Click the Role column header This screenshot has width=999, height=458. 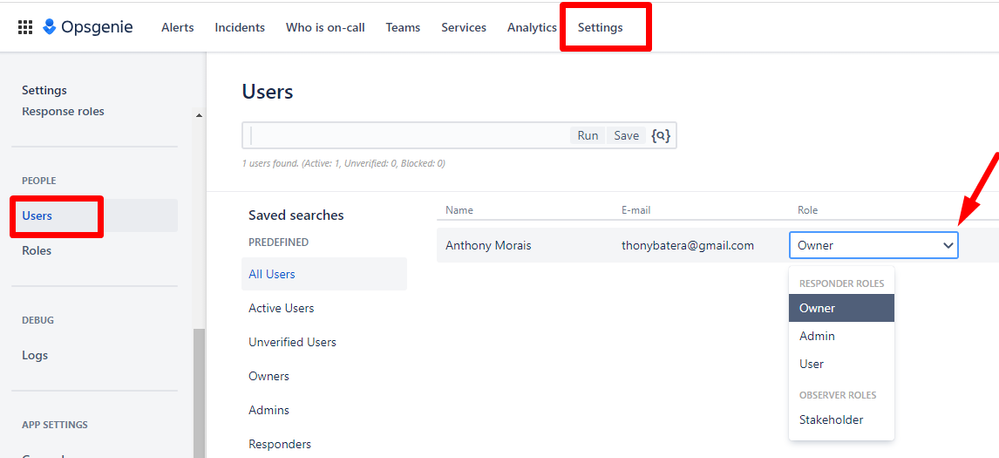click(807, 210)
